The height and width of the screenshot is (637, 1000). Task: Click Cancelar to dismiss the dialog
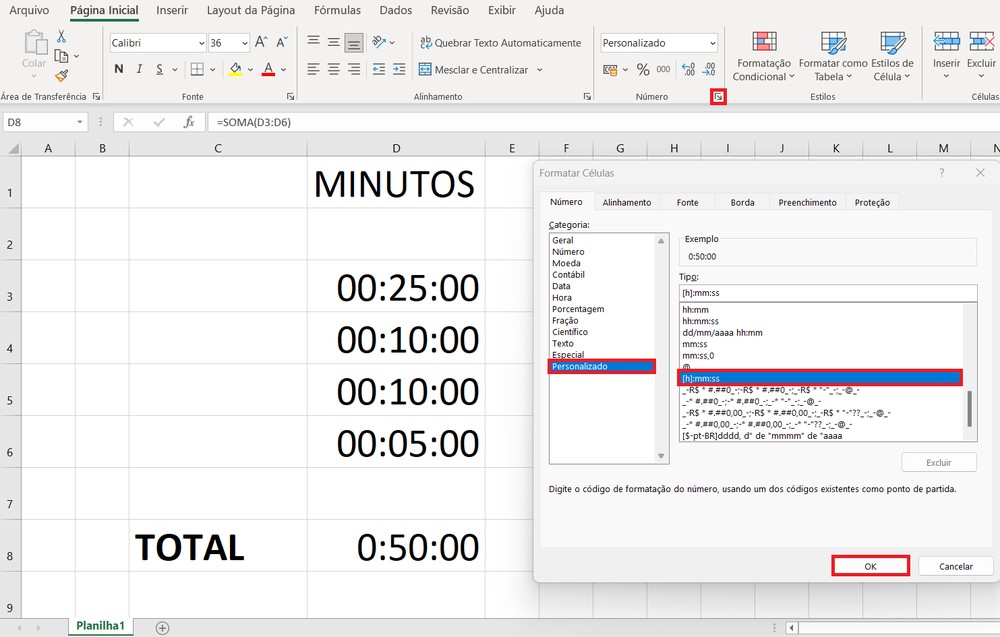pyautogui.click(x=955, y=565)
